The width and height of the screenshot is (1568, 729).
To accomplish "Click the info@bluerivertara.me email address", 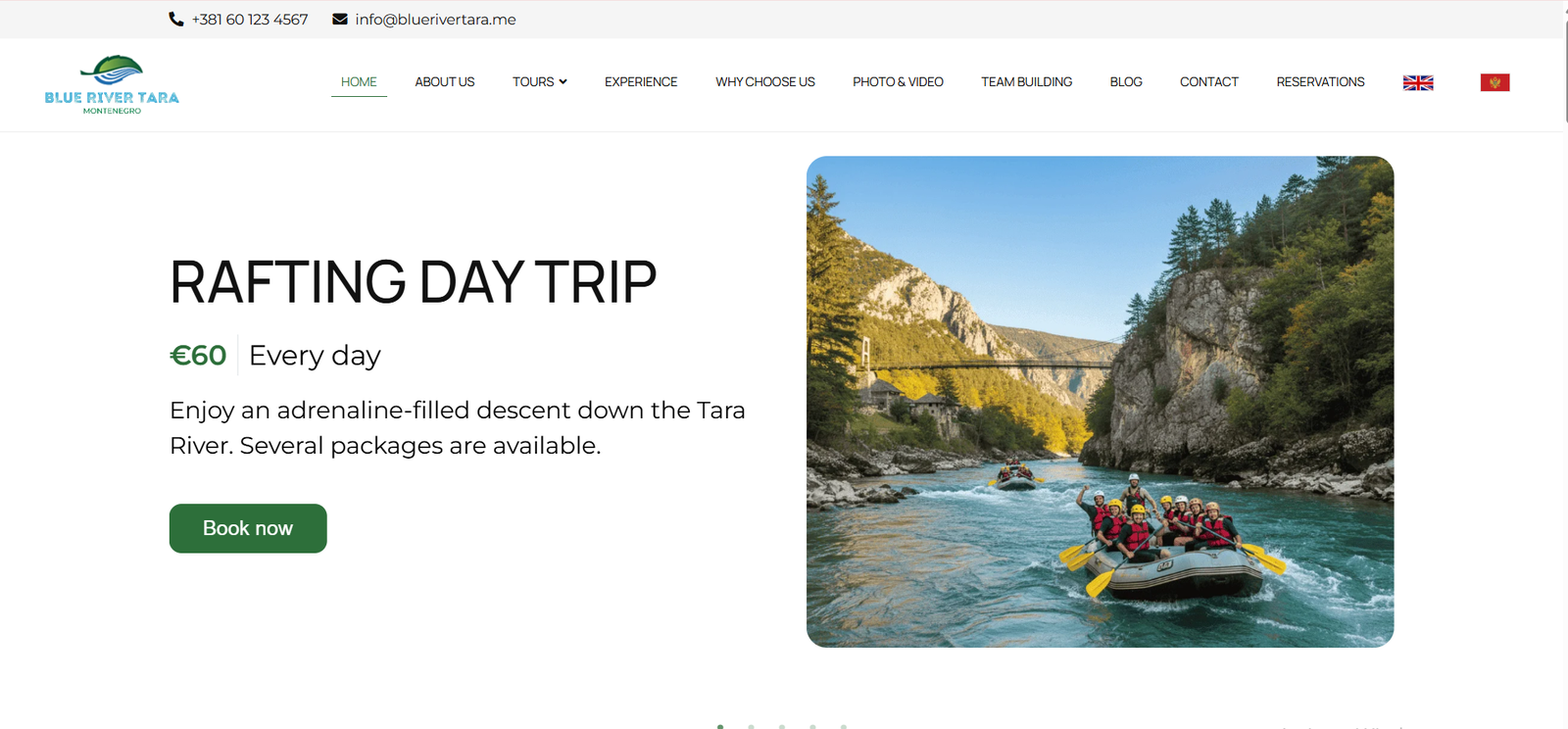I will pos(435,20).
